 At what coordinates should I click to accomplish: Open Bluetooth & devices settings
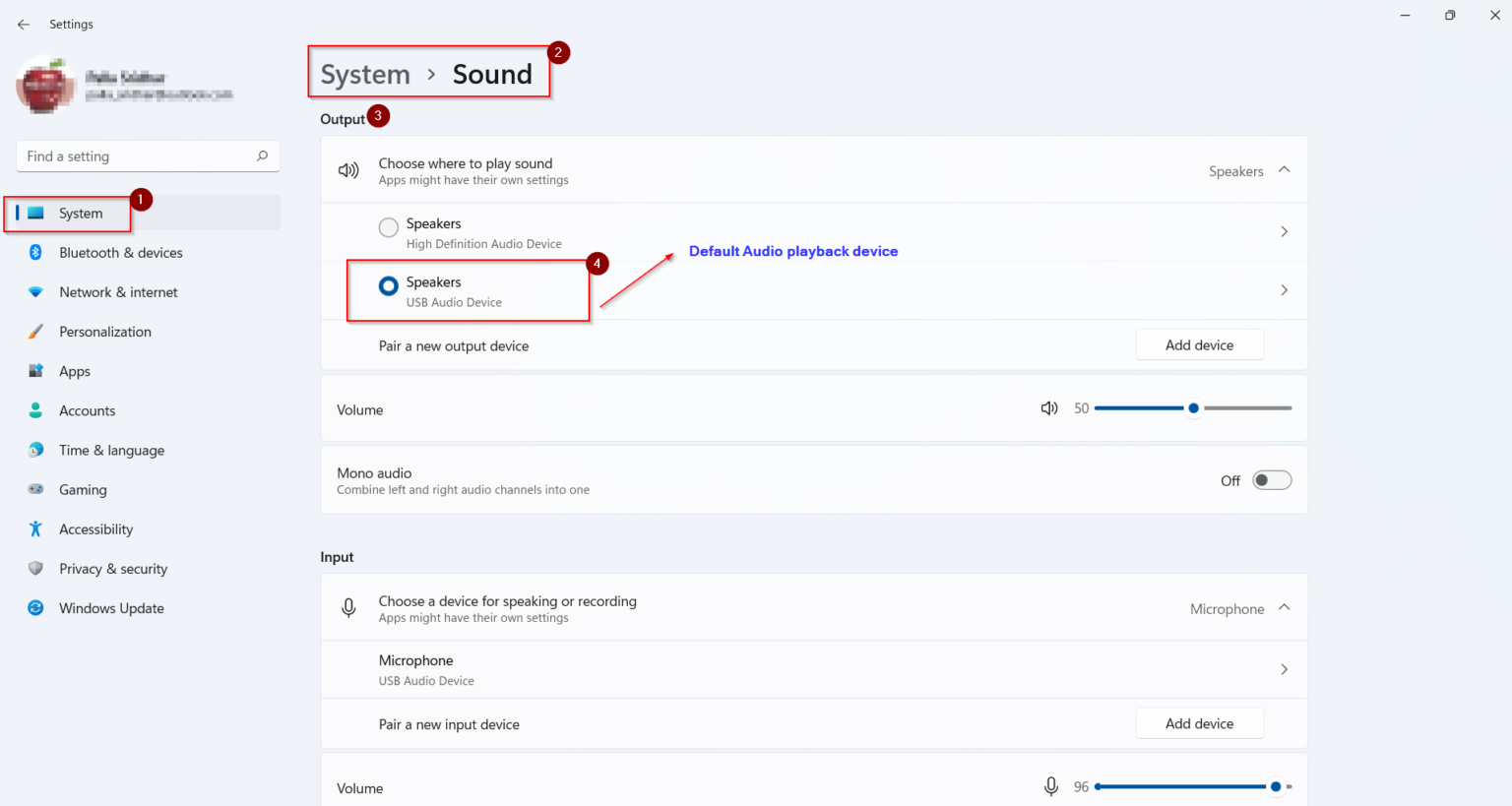tap(120, 252)
